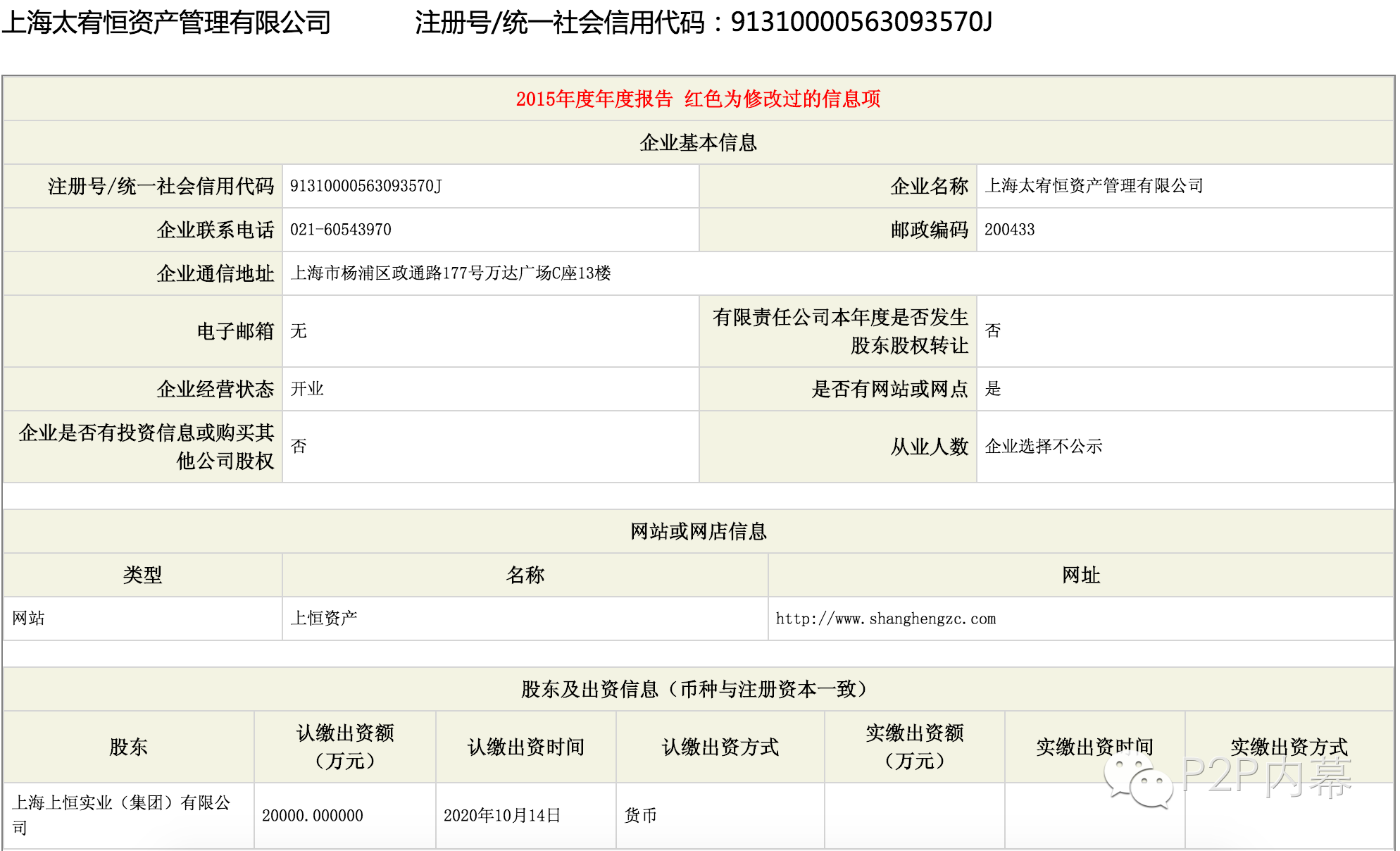Click the 否 value for investment information

tap(299, 447)
